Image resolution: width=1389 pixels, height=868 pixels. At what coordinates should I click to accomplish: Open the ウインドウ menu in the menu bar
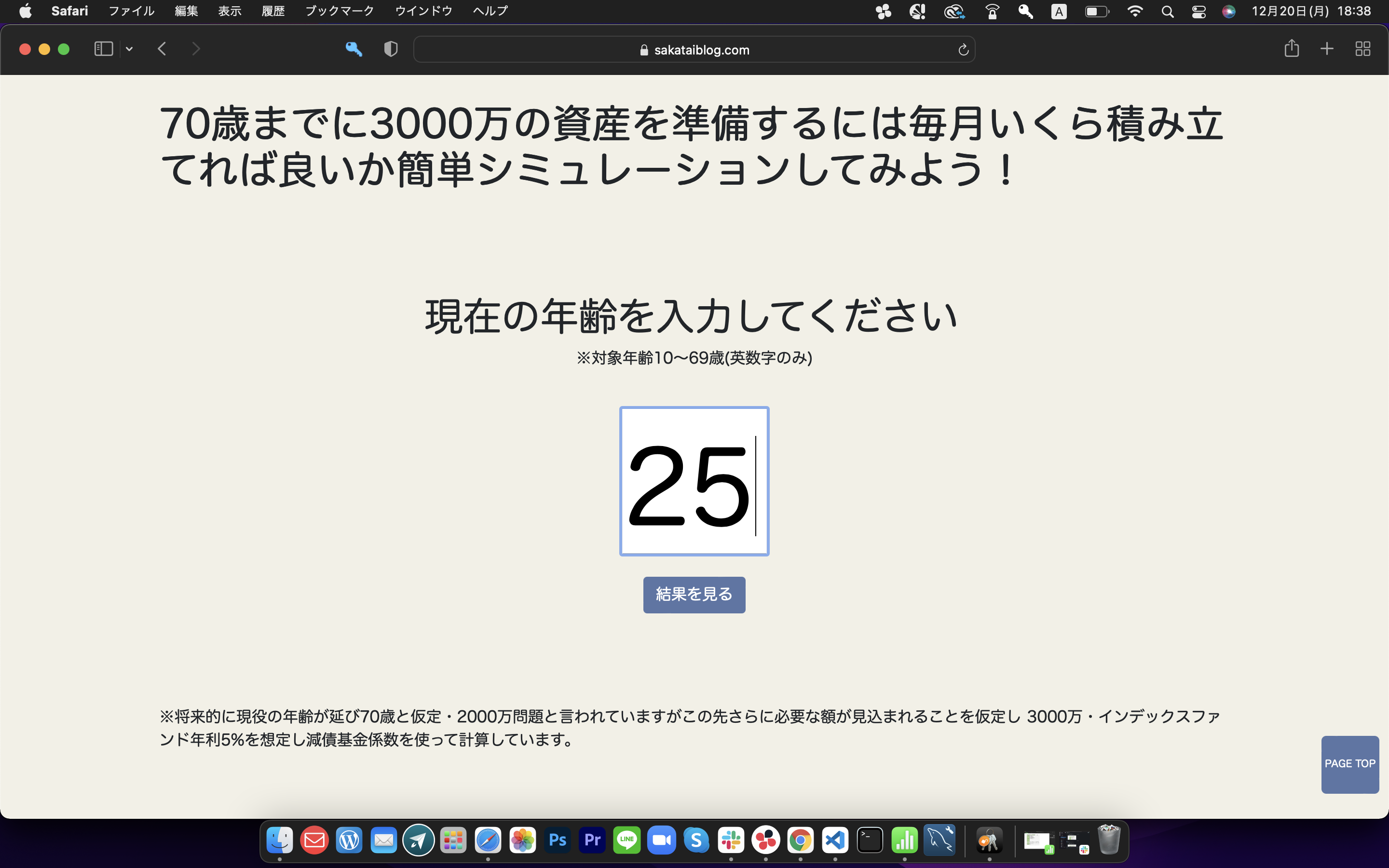tap(423, 10)
